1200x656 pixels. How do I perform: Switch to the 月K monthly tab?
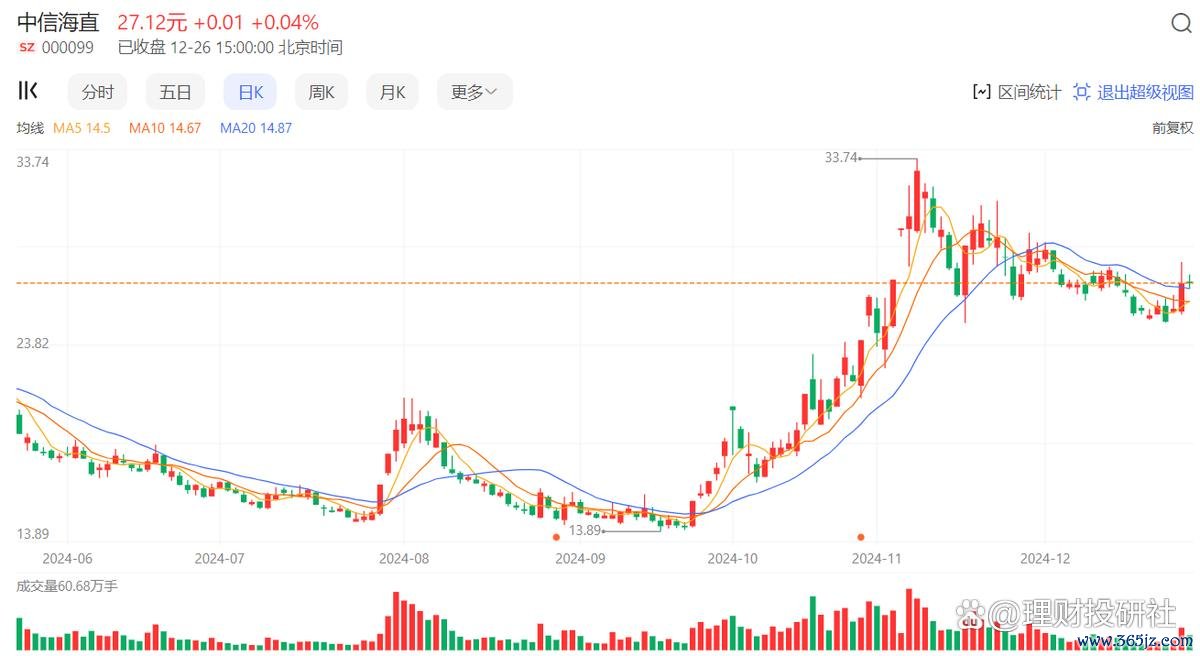392,92
